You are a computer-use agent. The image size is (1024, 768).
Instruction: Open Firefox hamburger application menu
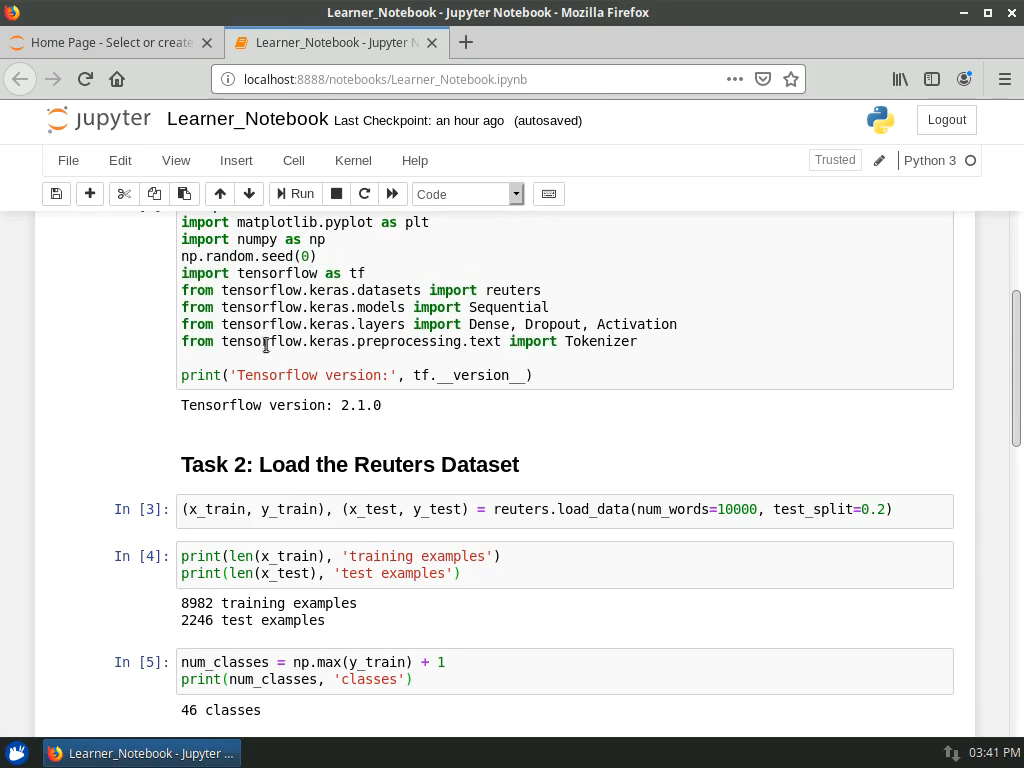tap(1004, 79)
